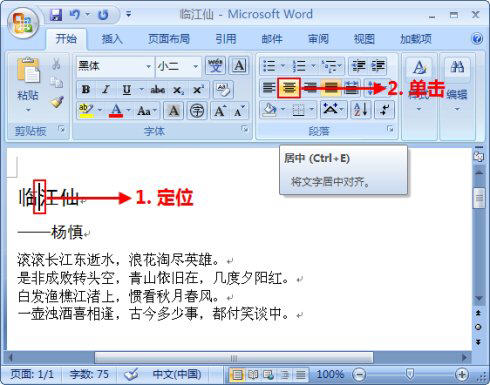Click the Paste clipboard icon
This screenshot has height=385, width=490.
28,71
